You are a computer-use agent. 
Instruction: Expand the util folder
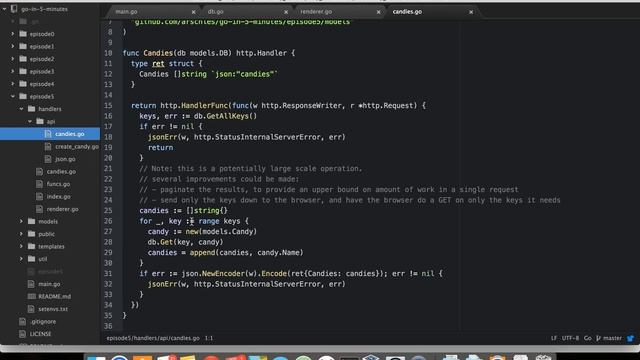[21, 259]
